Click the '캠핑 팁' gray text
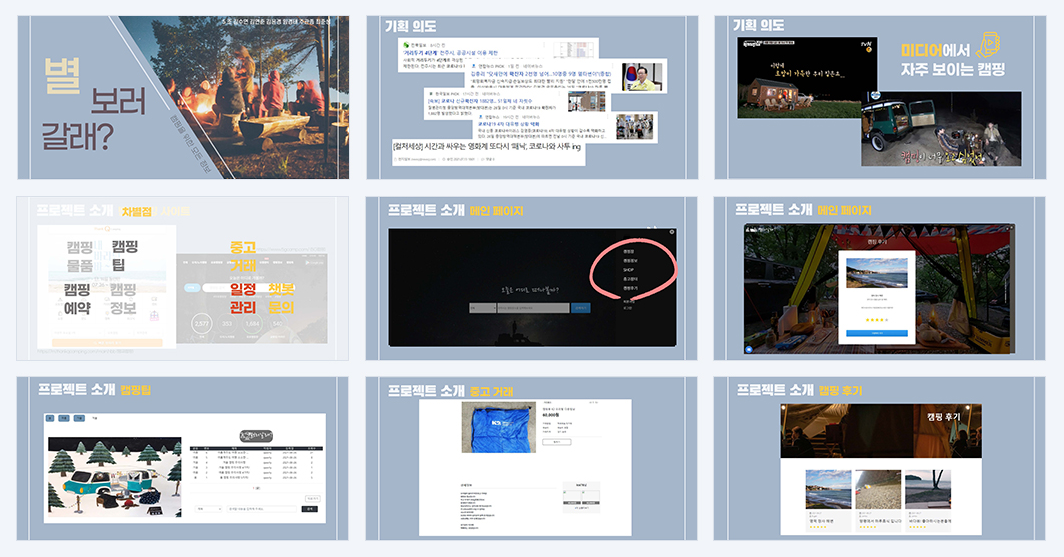 pos(124,255)
